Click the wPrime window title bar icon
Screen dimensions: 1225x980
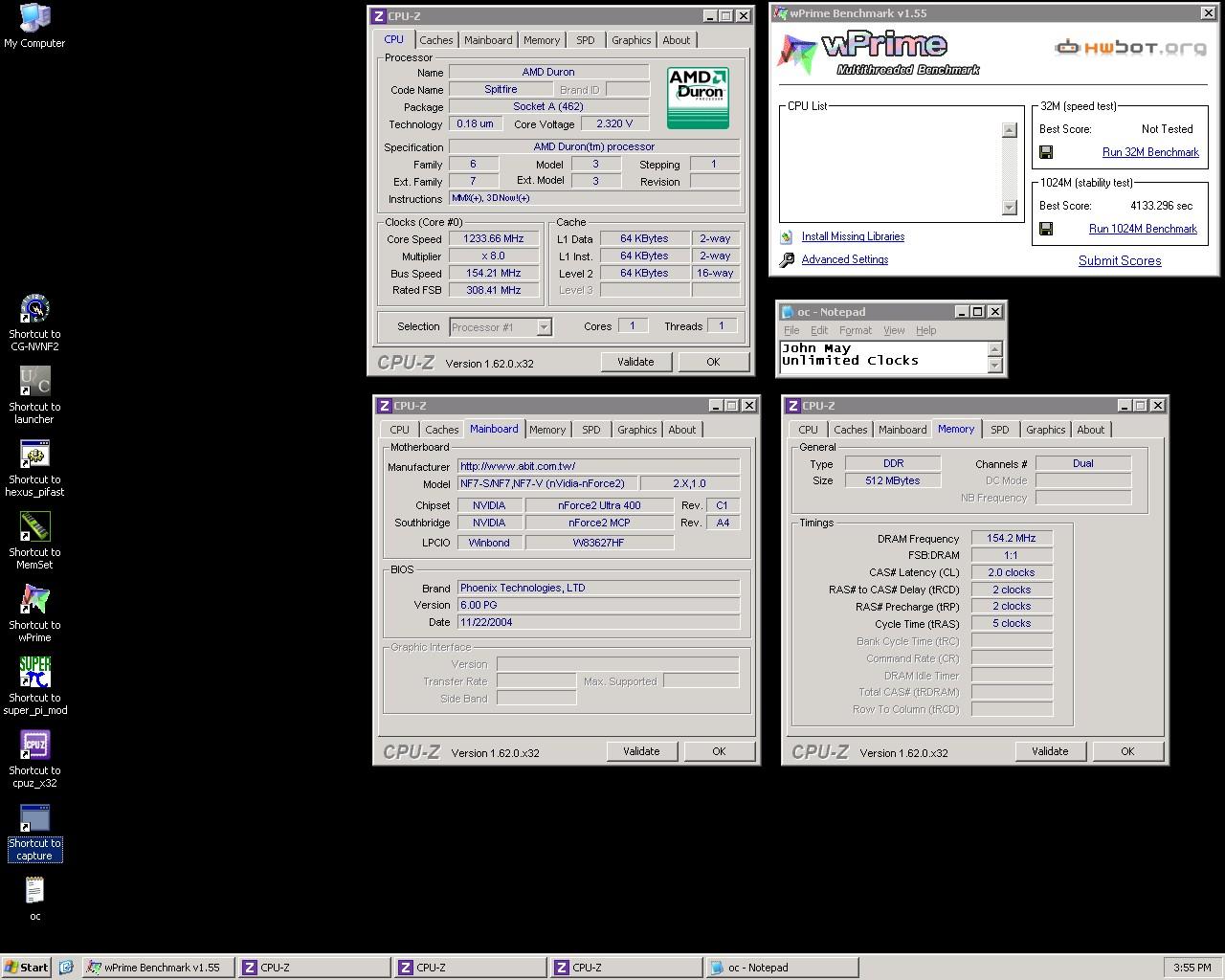pyautogui.click(x=780, y=13)
